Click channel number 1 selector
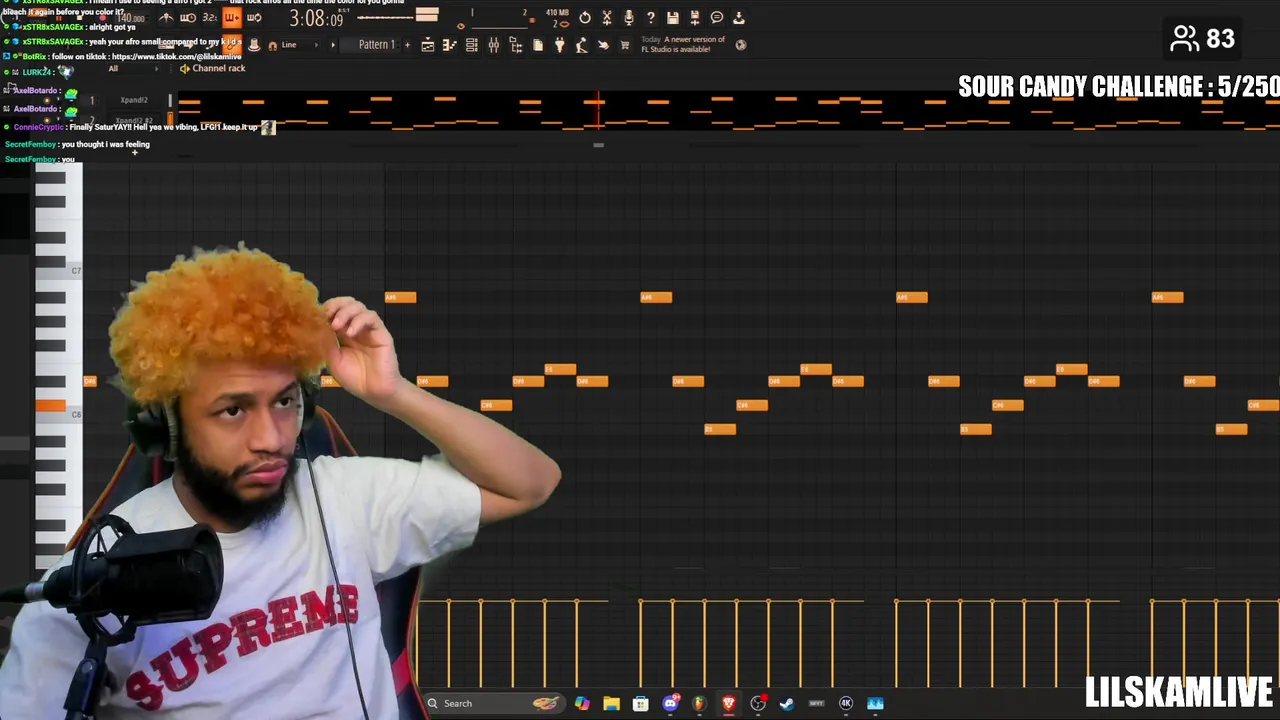Image resolution: width=1280 pixels, height=720 pixels. point(91,100)
